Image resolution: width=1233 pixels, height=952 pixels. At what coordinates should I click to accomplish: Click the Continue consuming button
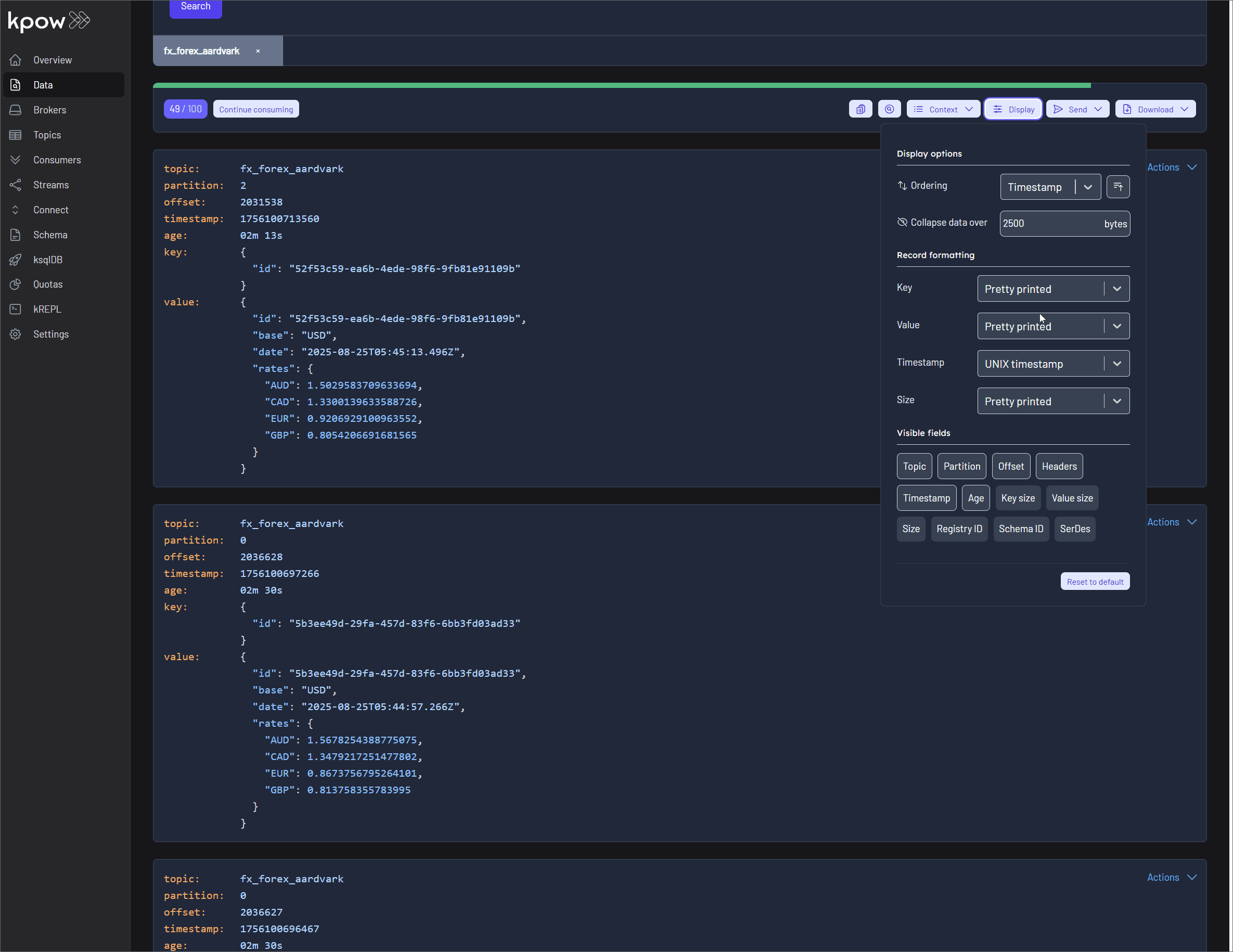pos(256,108)
